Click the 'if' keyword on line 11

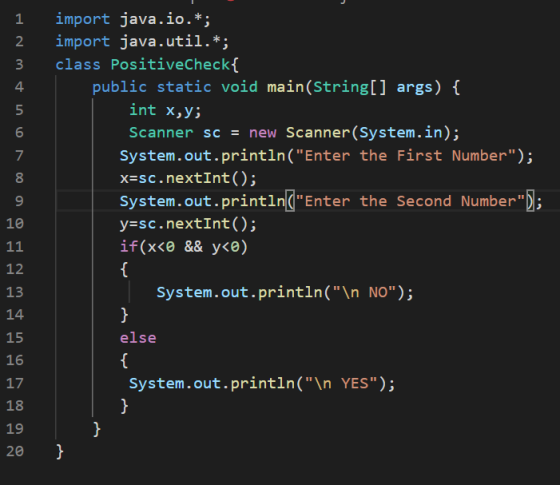click(129, 246)
